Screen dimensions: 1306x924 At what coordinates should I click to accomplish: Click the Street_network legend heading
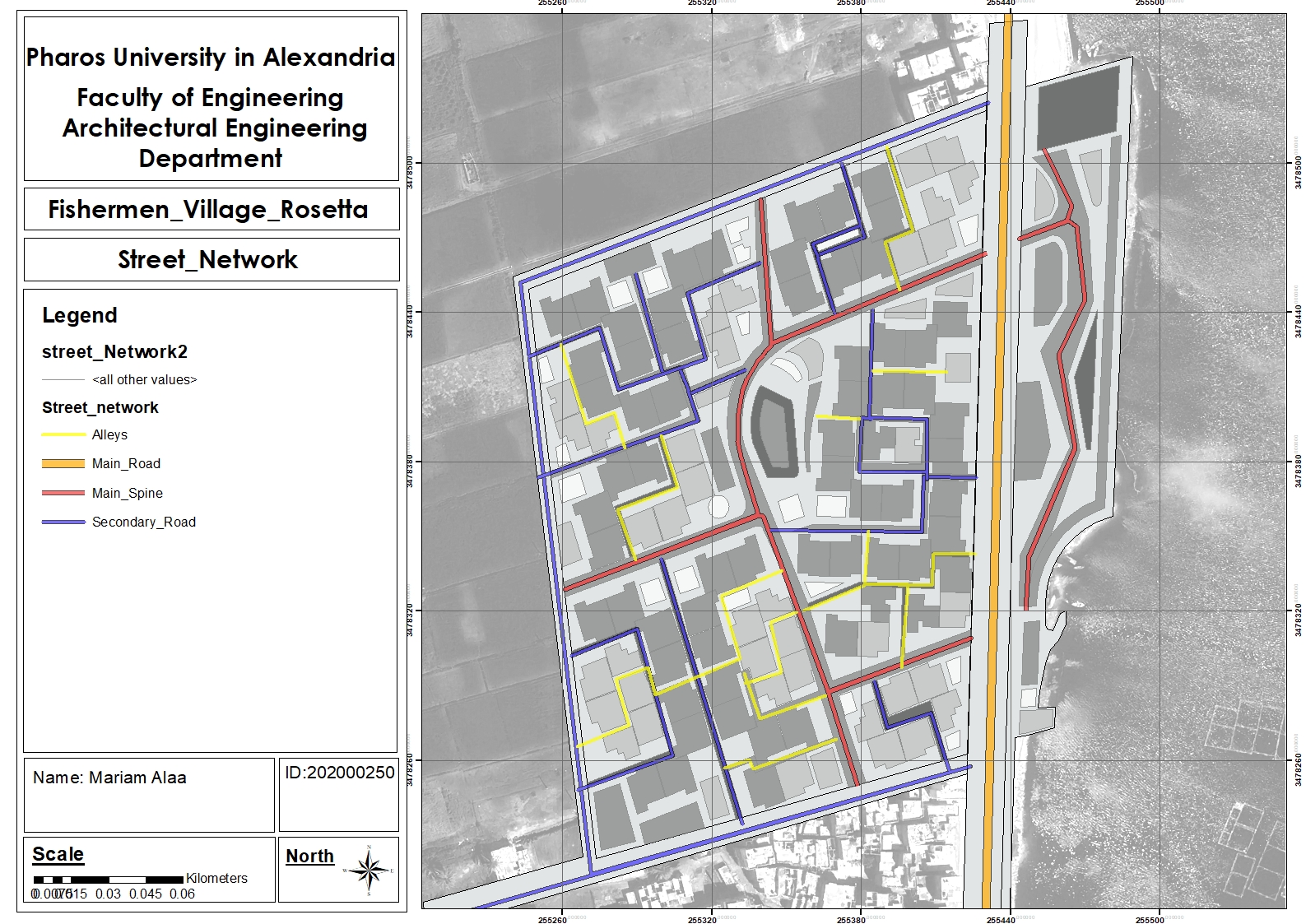coord(100,407)
